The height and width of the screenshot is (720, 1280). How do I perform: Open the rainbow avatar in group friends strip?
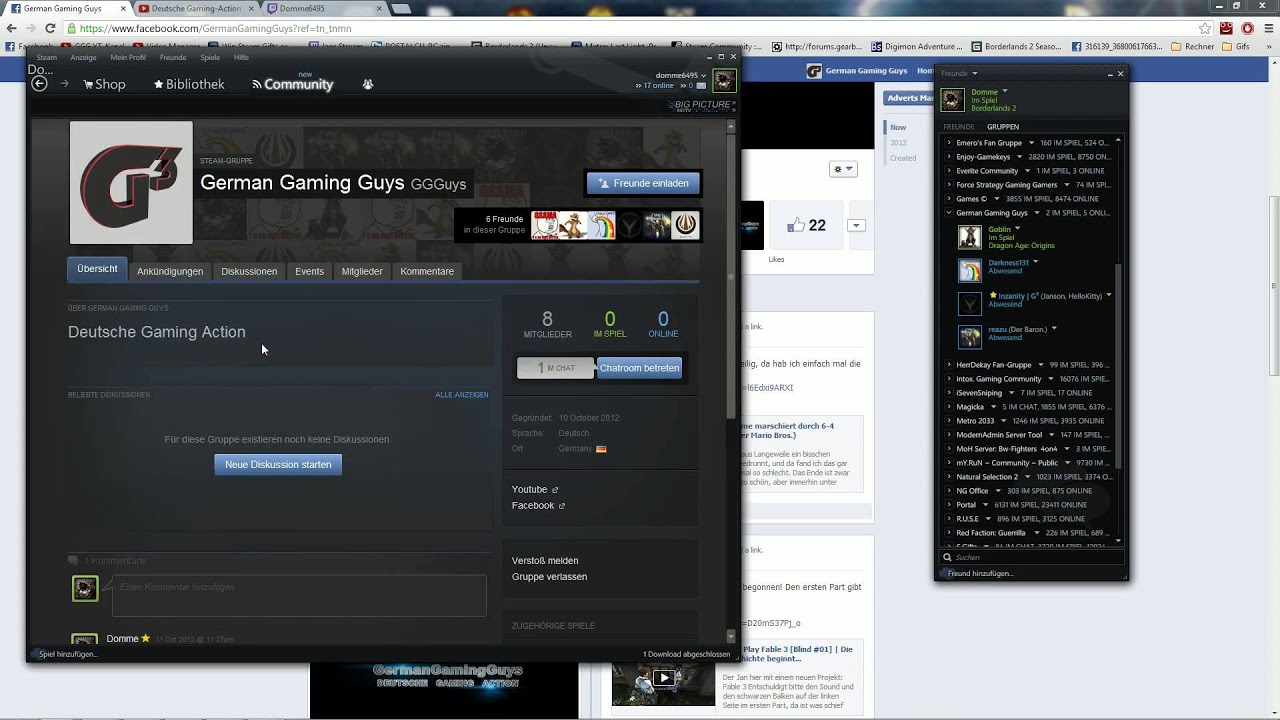tap(601, 226)
